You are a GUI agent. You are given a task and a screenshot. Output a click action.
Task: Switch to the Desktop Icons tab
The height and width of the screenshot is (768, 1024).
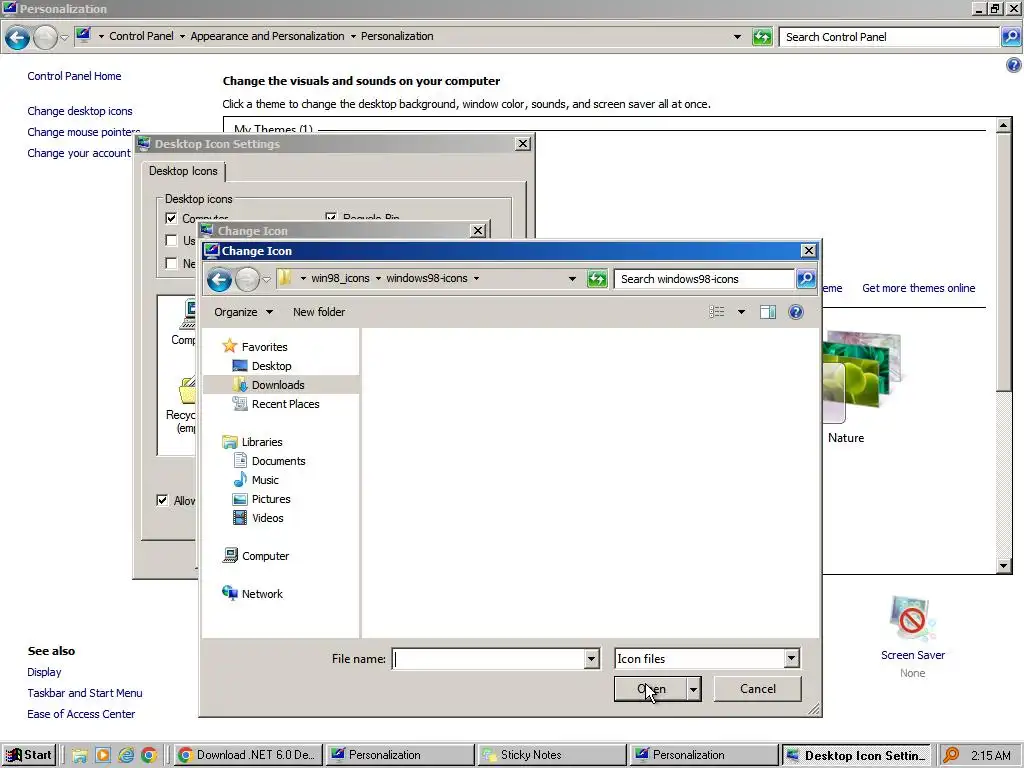point(183,171)
